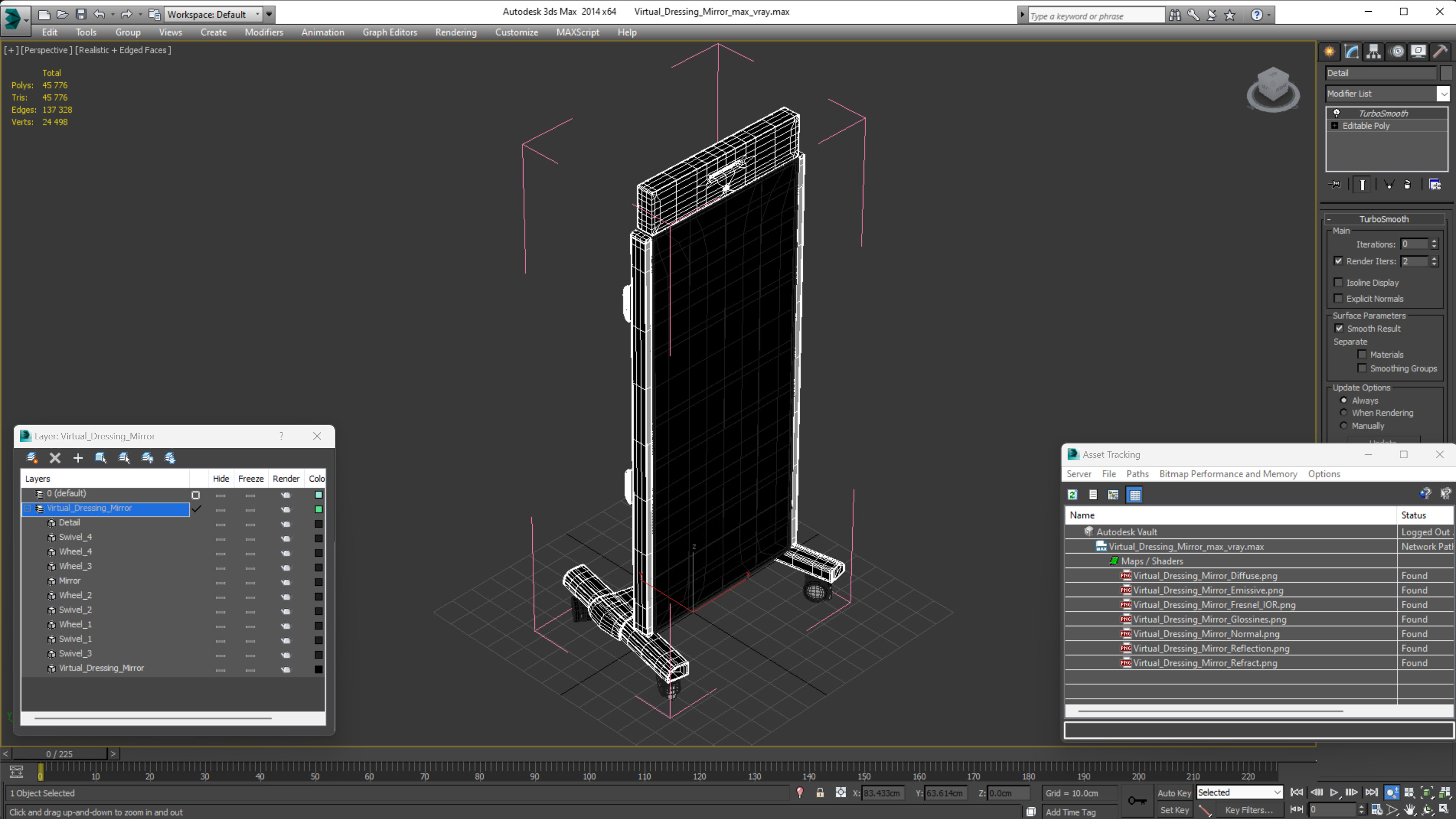Click Remove modifier trash icon
1456x819 pixels.
(x=1408, y=185)
